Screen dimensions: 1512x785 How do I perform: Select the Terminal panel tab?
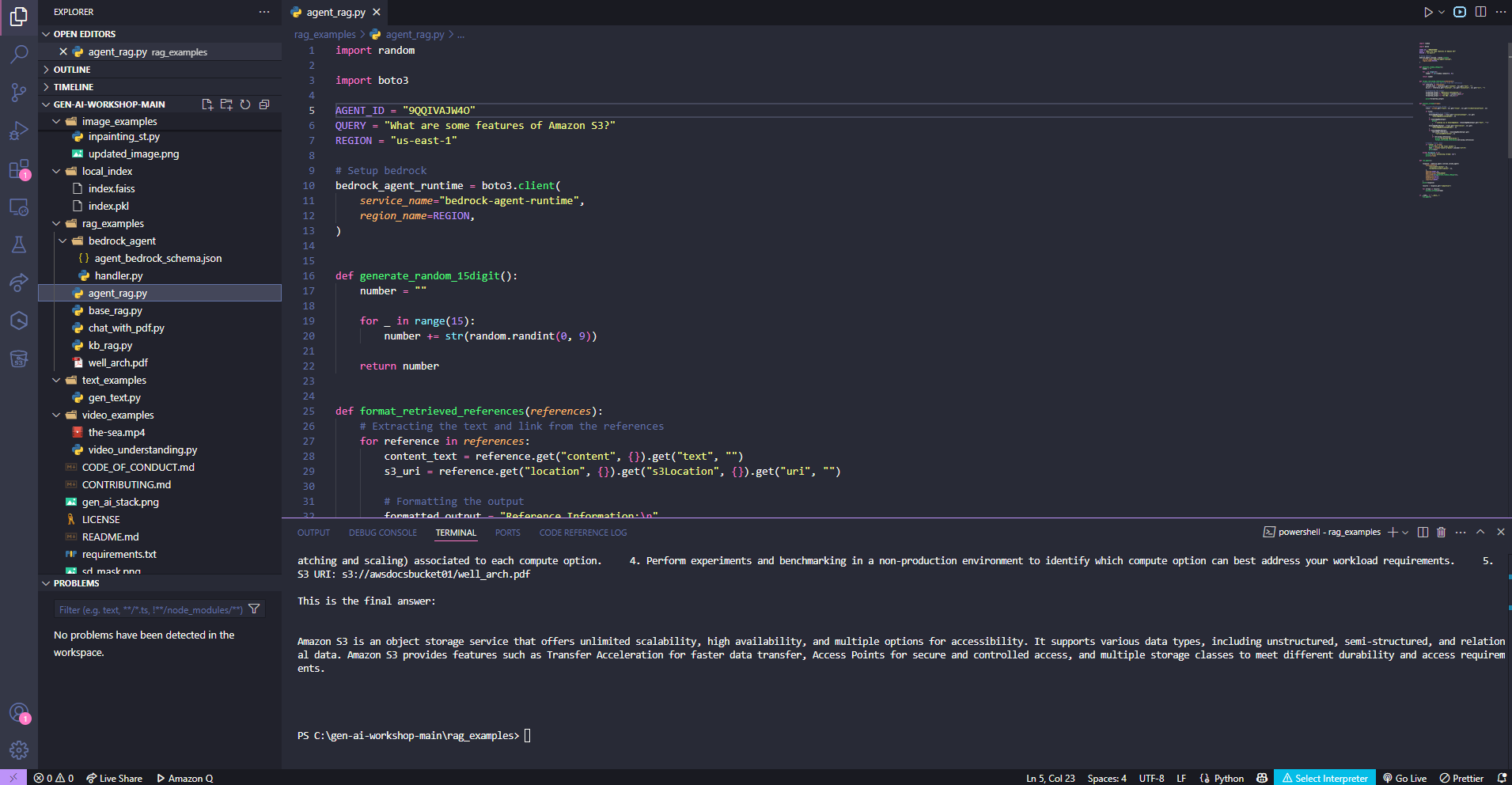pyautogui.click(x=456, y=533)
